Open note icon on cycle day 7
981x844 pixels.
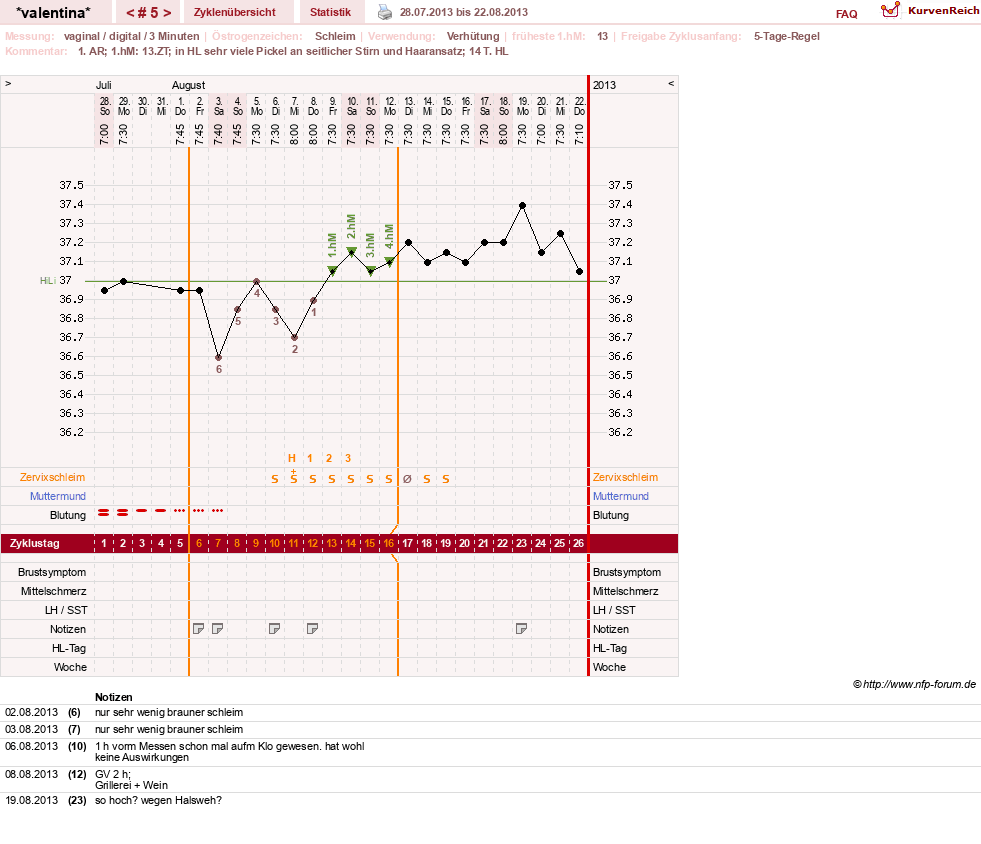(x=217, y=629)
